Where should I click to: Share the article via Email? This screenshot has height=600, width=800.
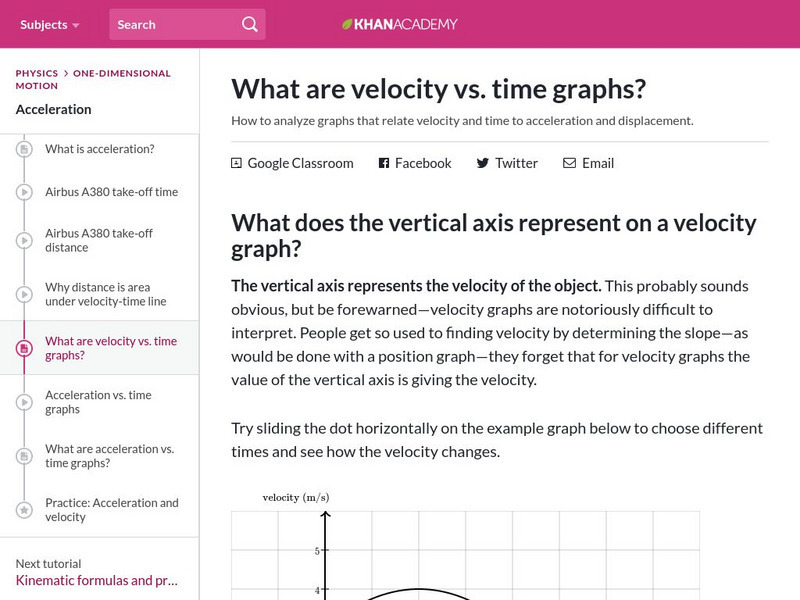point(588,162)
